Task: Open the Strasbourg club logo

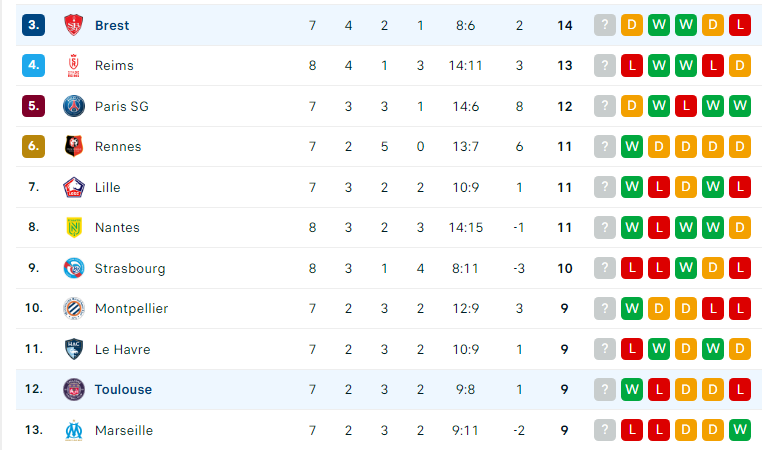Action: 74,268
